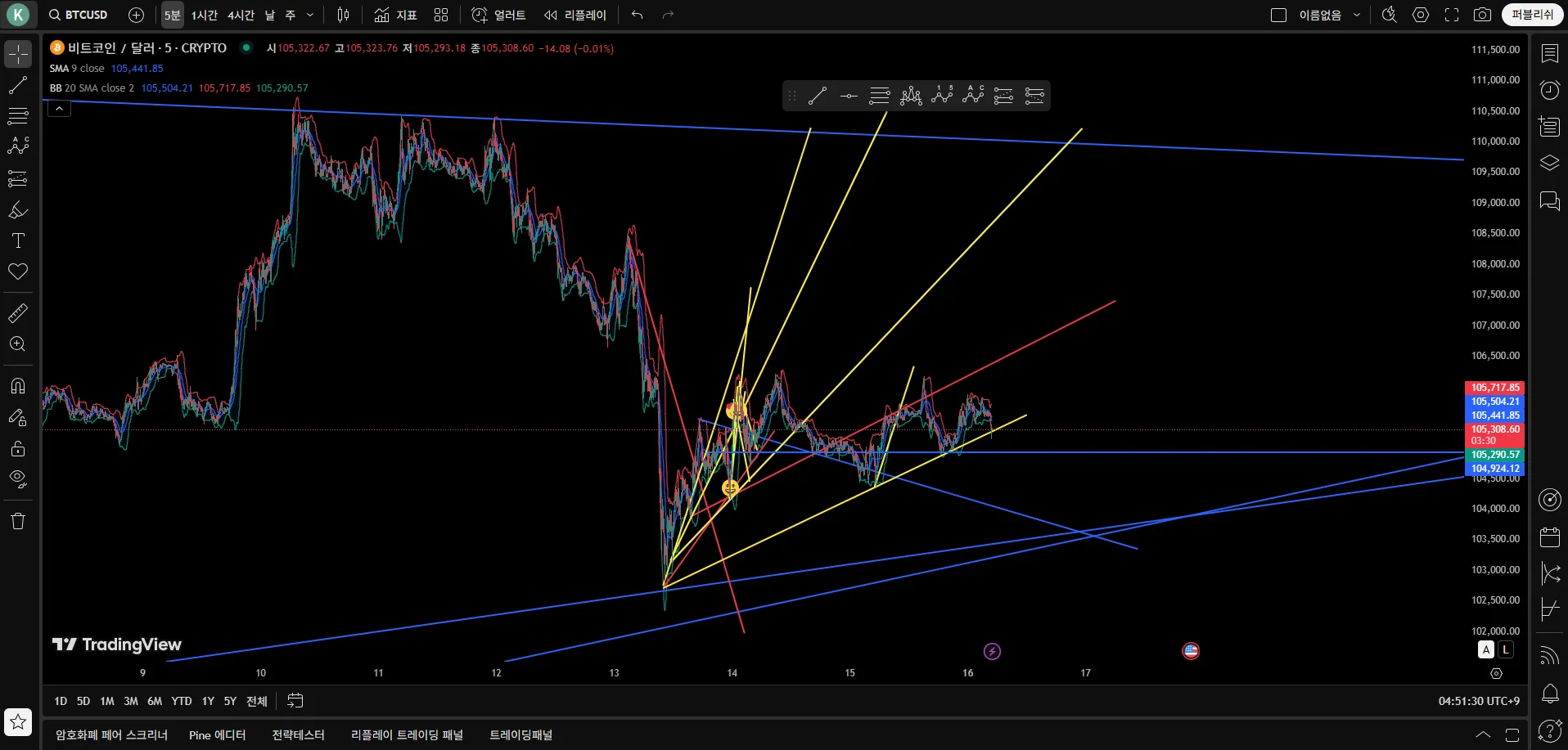This screenshot has width=1568, height=750.
Task: Pick the Elliott 1-5 impulse wave tool
Action: [942, 97]
